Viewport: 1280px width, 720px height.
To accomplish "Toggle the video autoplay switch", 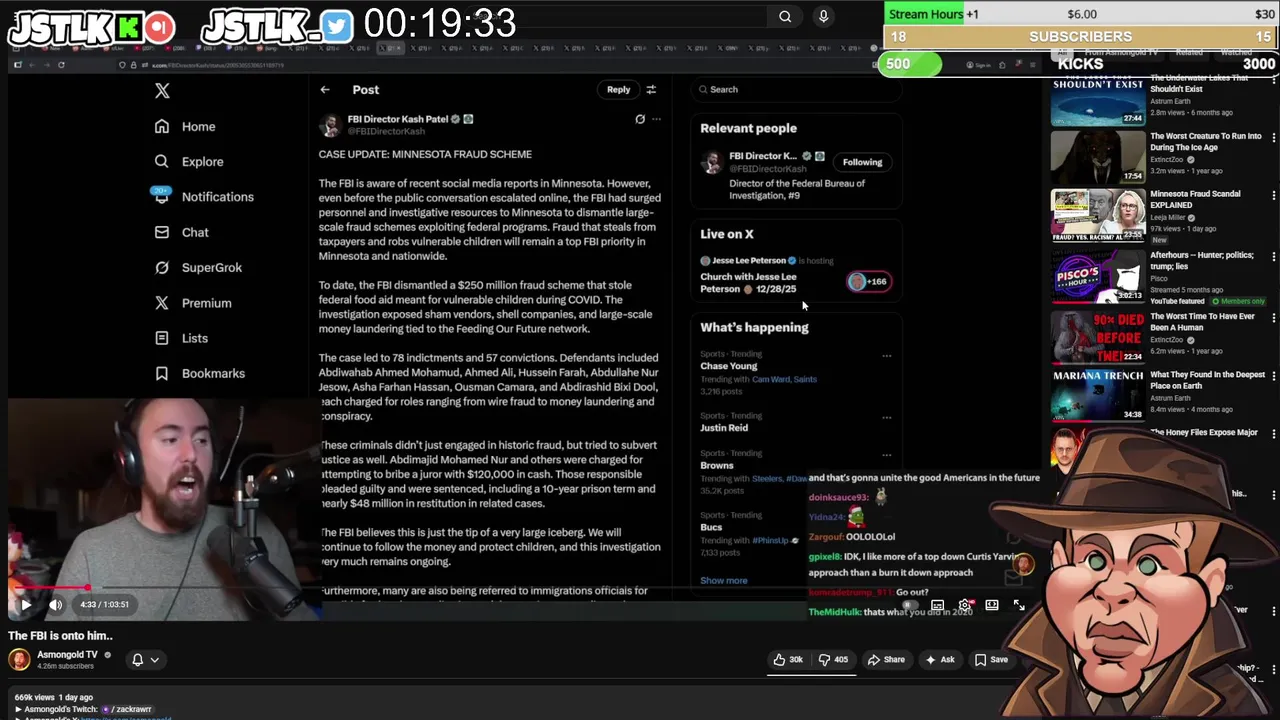I will (x=908, y=605).
